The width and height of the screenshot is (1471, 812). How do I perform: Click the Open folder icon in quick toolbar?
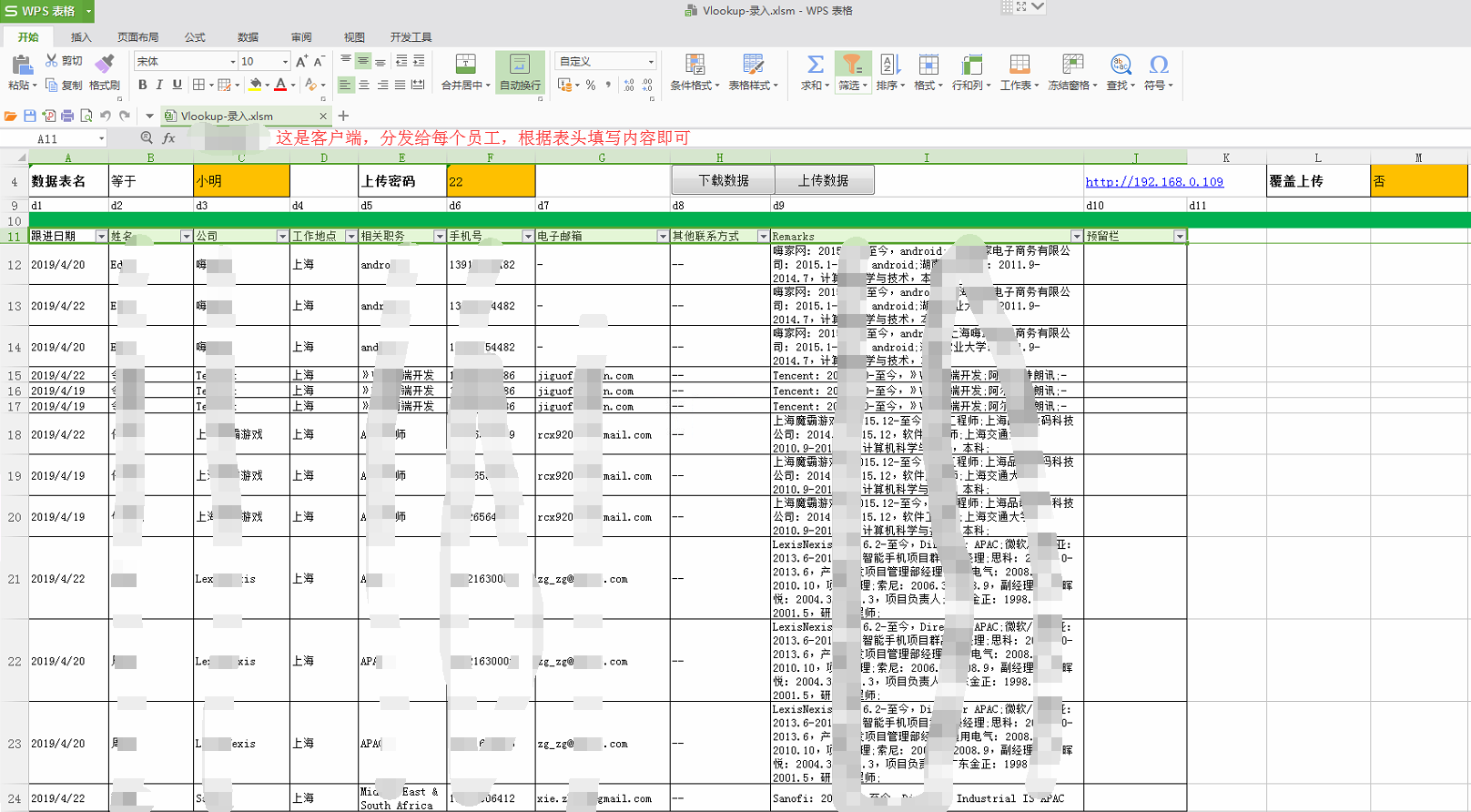[11, 116]
